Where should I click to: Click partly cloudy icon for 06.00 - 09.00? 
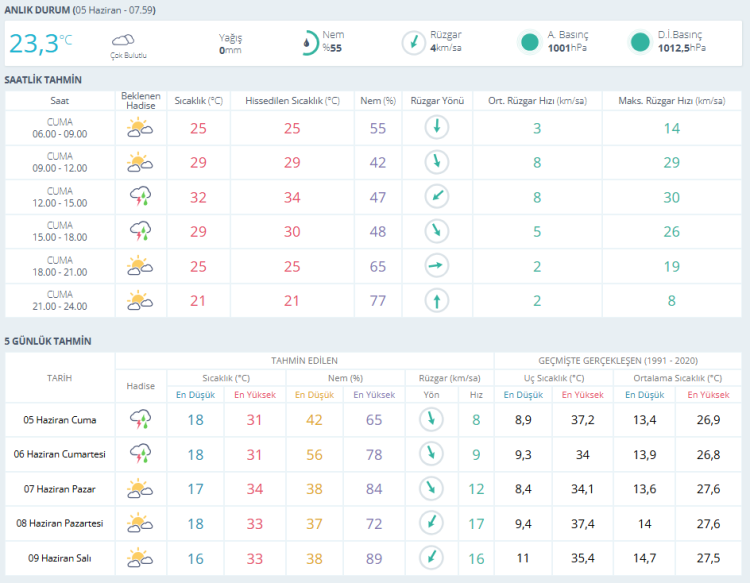(x=140, y=128)
